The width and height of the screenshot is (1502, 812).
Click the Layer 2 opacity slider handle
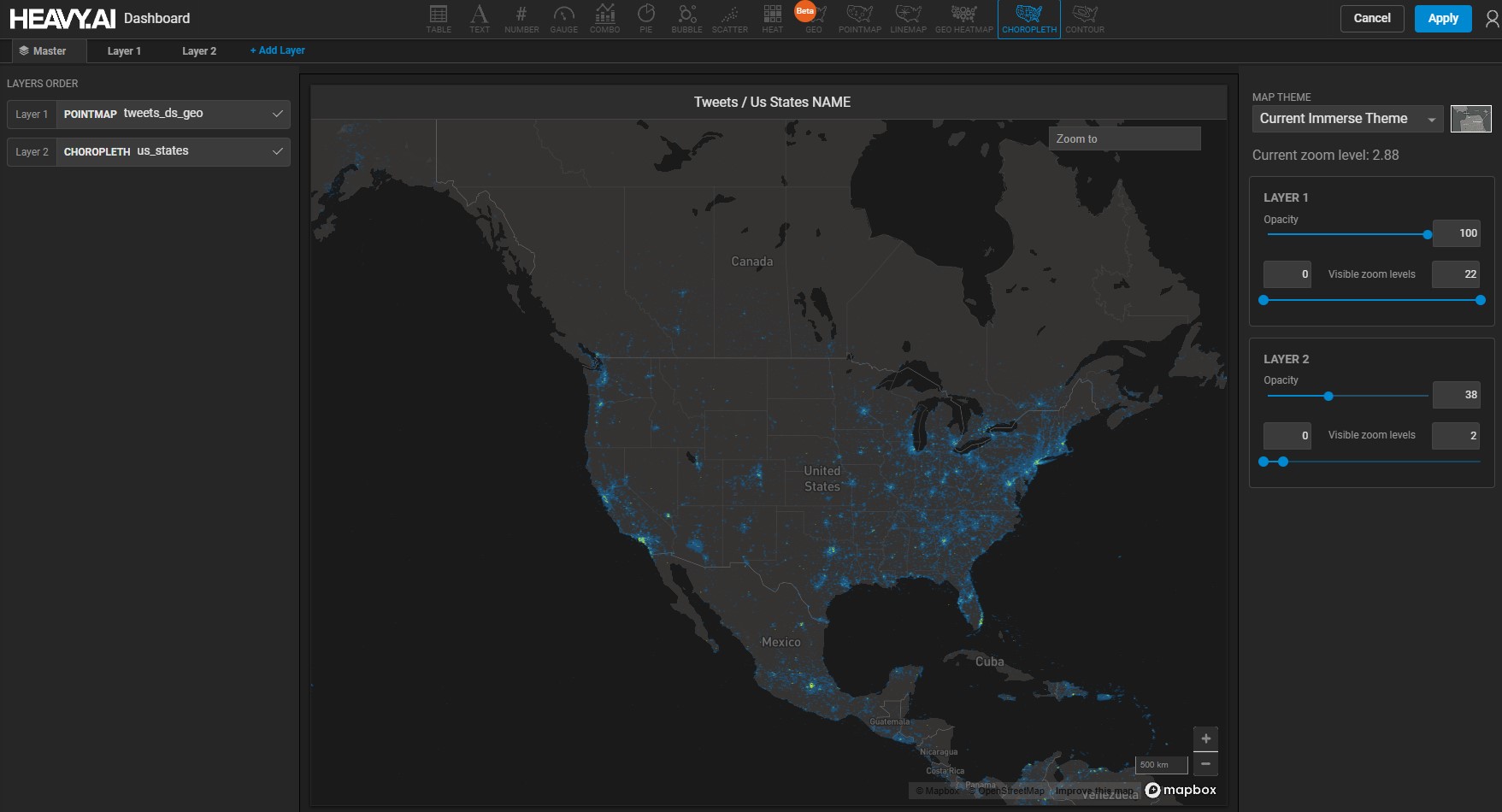click(x=1328, y=397)
